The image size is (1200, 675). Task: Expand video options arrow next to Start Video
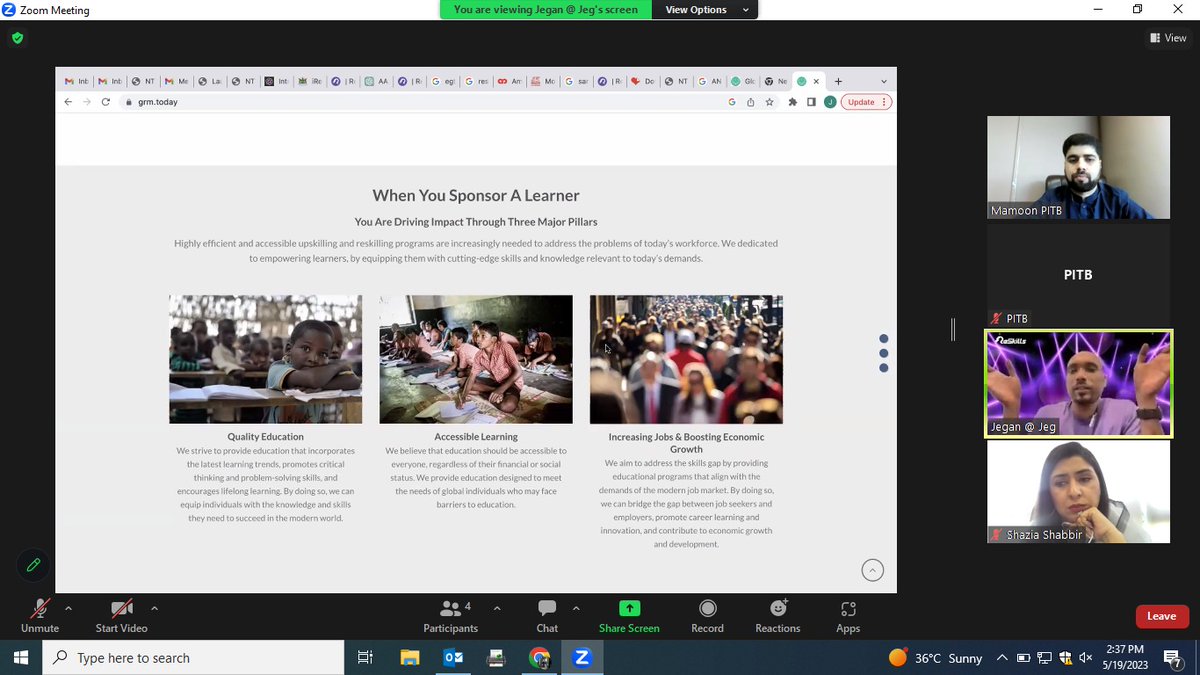154,607
